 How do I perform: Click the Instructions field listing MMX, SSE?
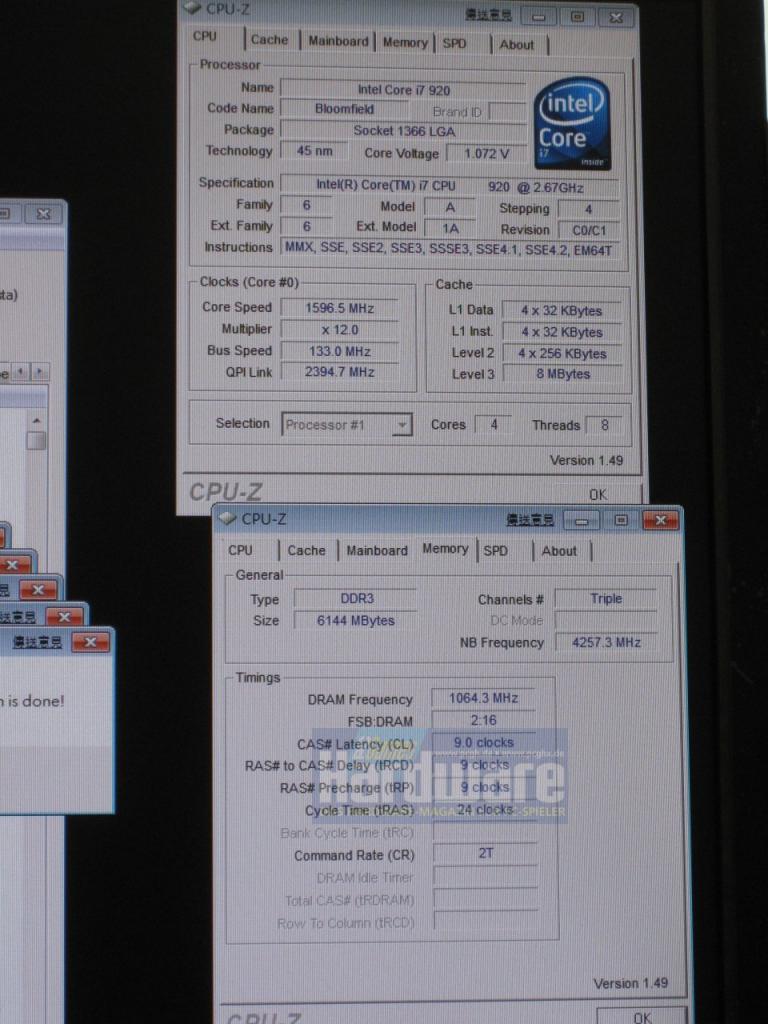450,249
